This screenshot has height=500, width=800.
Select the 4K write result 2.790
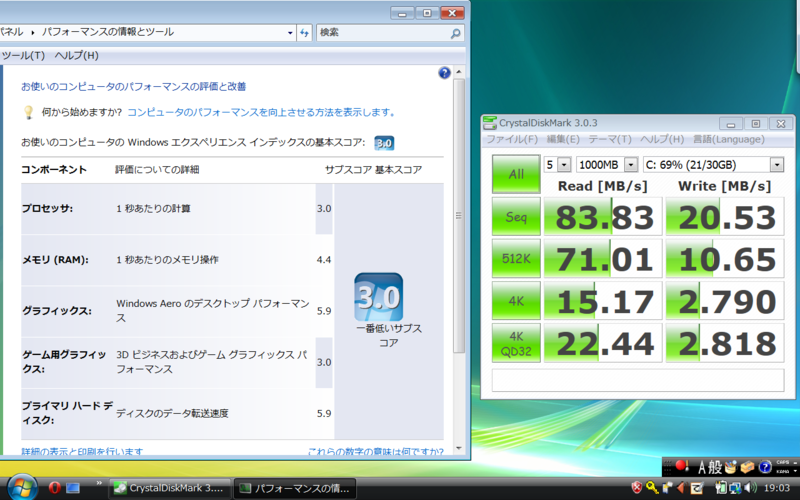click(725, 301)
